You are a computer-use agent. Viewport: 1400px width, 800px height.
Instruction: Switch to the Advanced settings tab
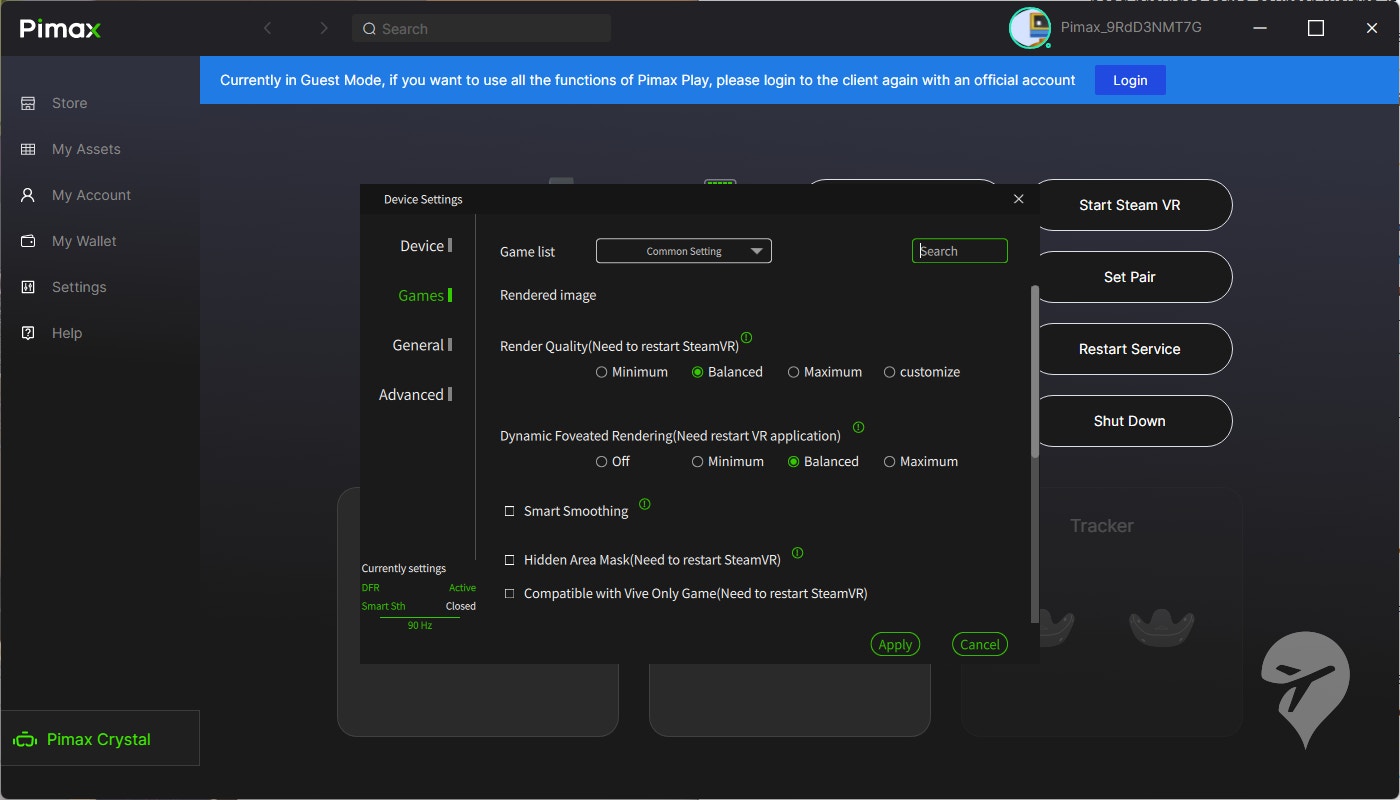411,395
